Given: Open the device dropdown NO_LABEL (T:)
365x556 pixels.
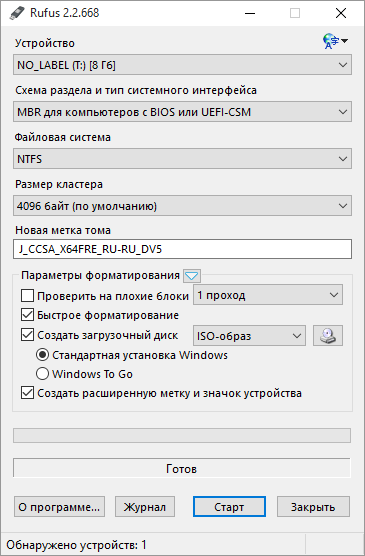Looking at the screenshot, I should (182, 65).
